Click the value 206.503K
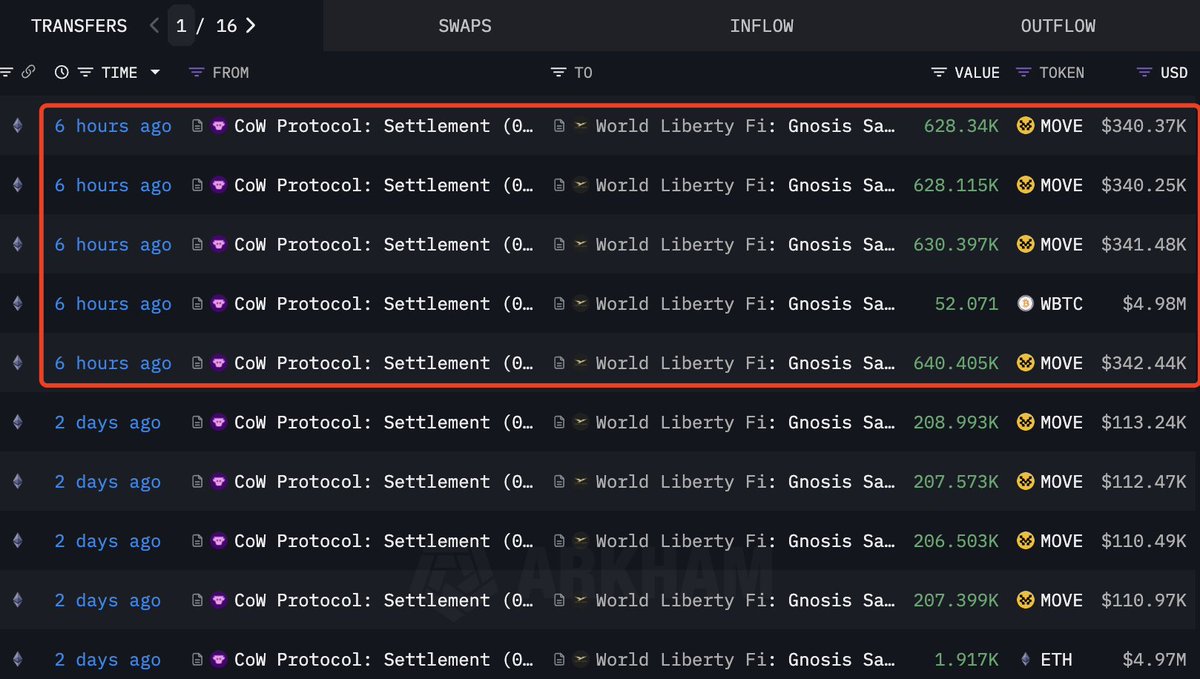Image resolution: width=1200 pixels, height=679 pixels. (x=956, y=542)
